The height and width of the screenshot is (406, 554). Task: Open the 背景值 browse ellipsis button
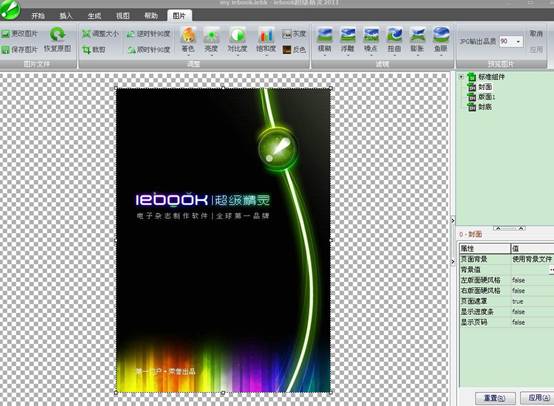pyautogui.click(x=551, y=270)
